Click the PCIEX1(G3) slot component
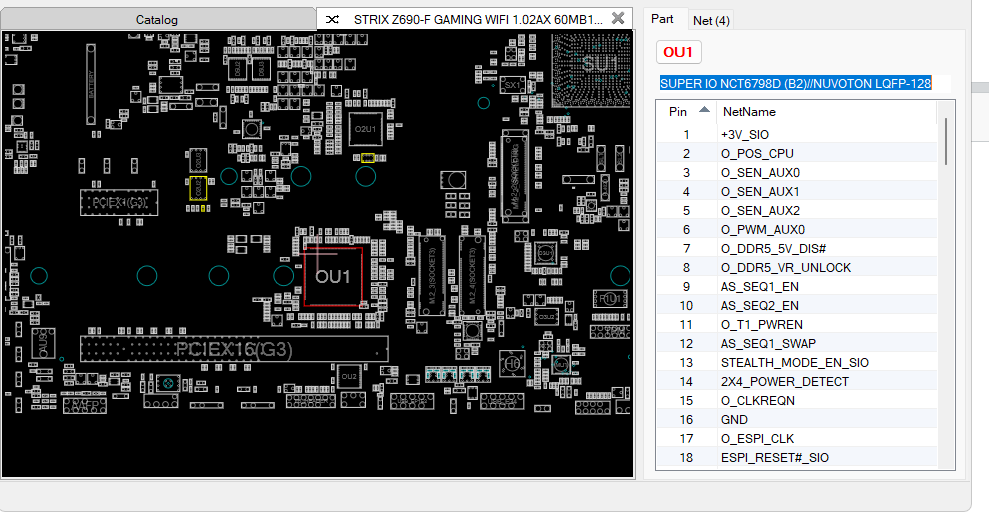Viewport: 989px width, 517px height. pos(119,202)
